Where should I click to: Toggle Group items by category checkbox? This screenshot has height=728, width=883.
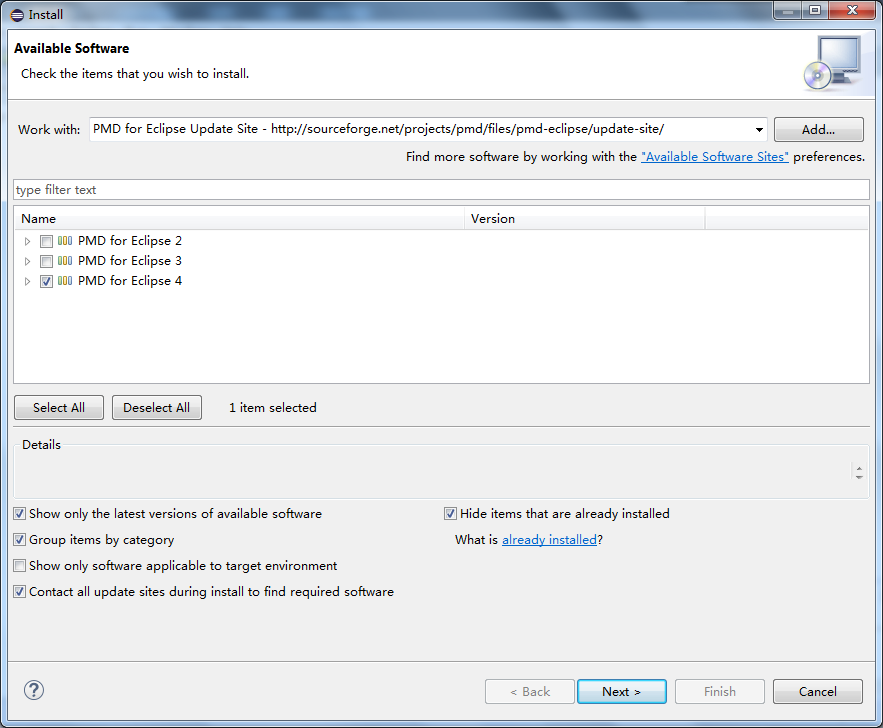point(20,539)
